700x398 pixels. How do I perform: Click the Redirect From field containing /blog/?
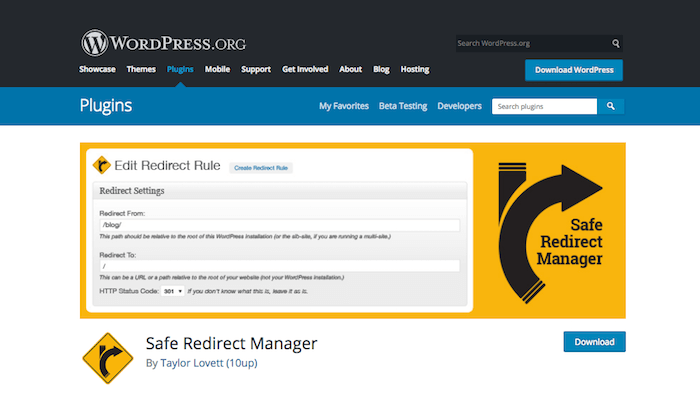coord(279,225)
